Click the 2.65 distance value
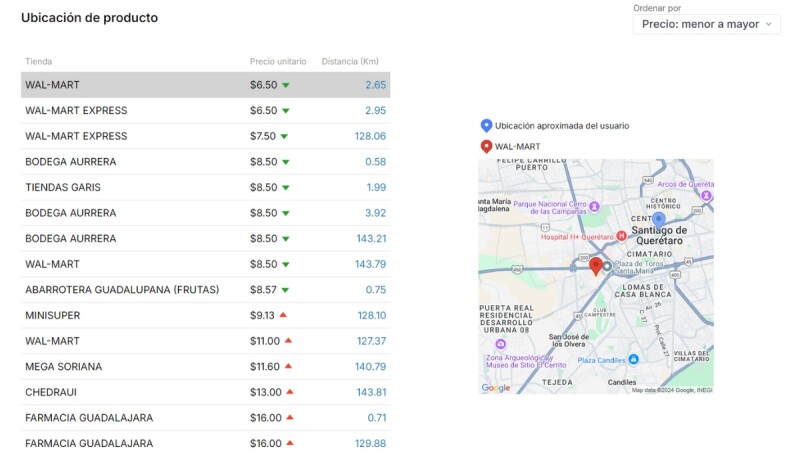This screenshot has width=800, height=453. (x=376, y=85)
